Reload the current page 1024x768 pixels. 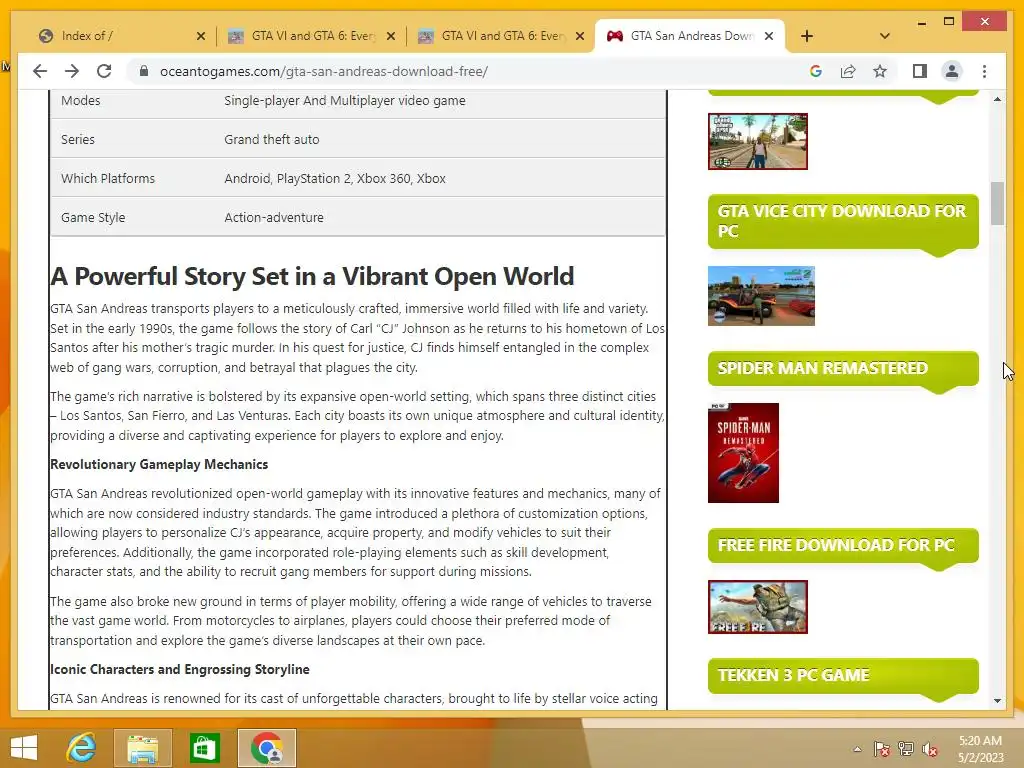click(x=104, y=71)
